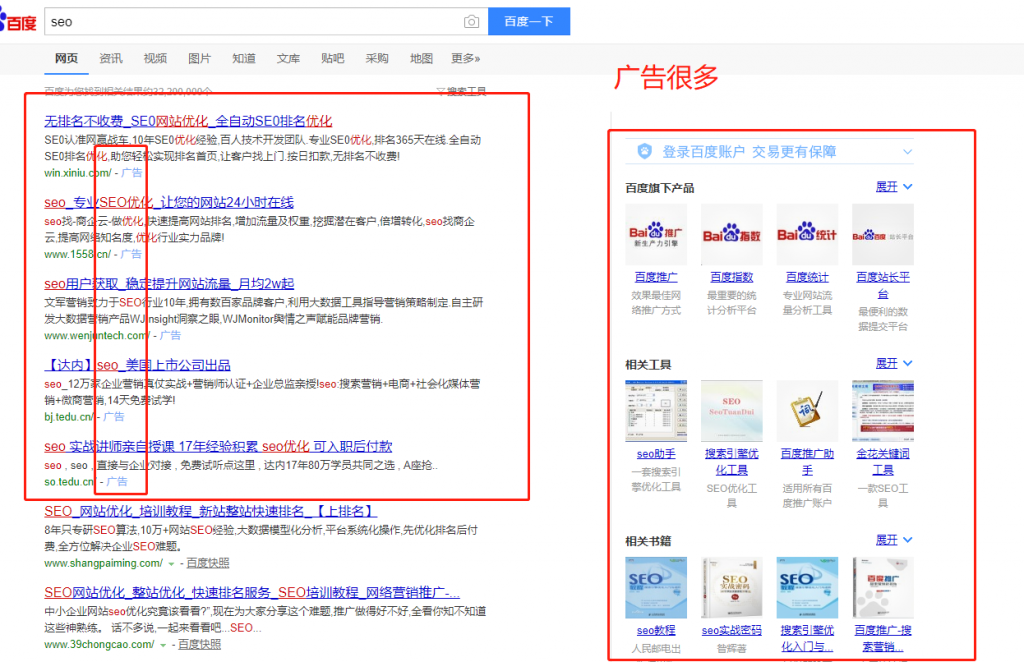
Task: Click the seo助手 tool thumbnail
Action: click(656, 411)
